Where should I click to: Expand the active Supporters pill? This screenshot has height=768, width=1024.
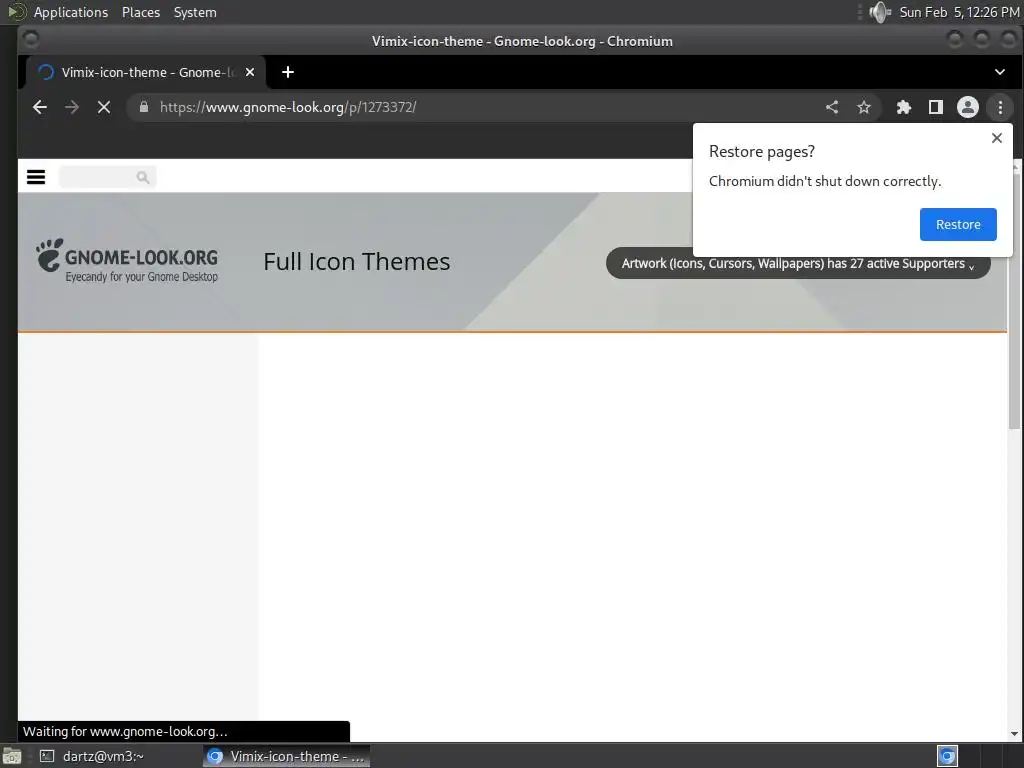coord(798,263)
